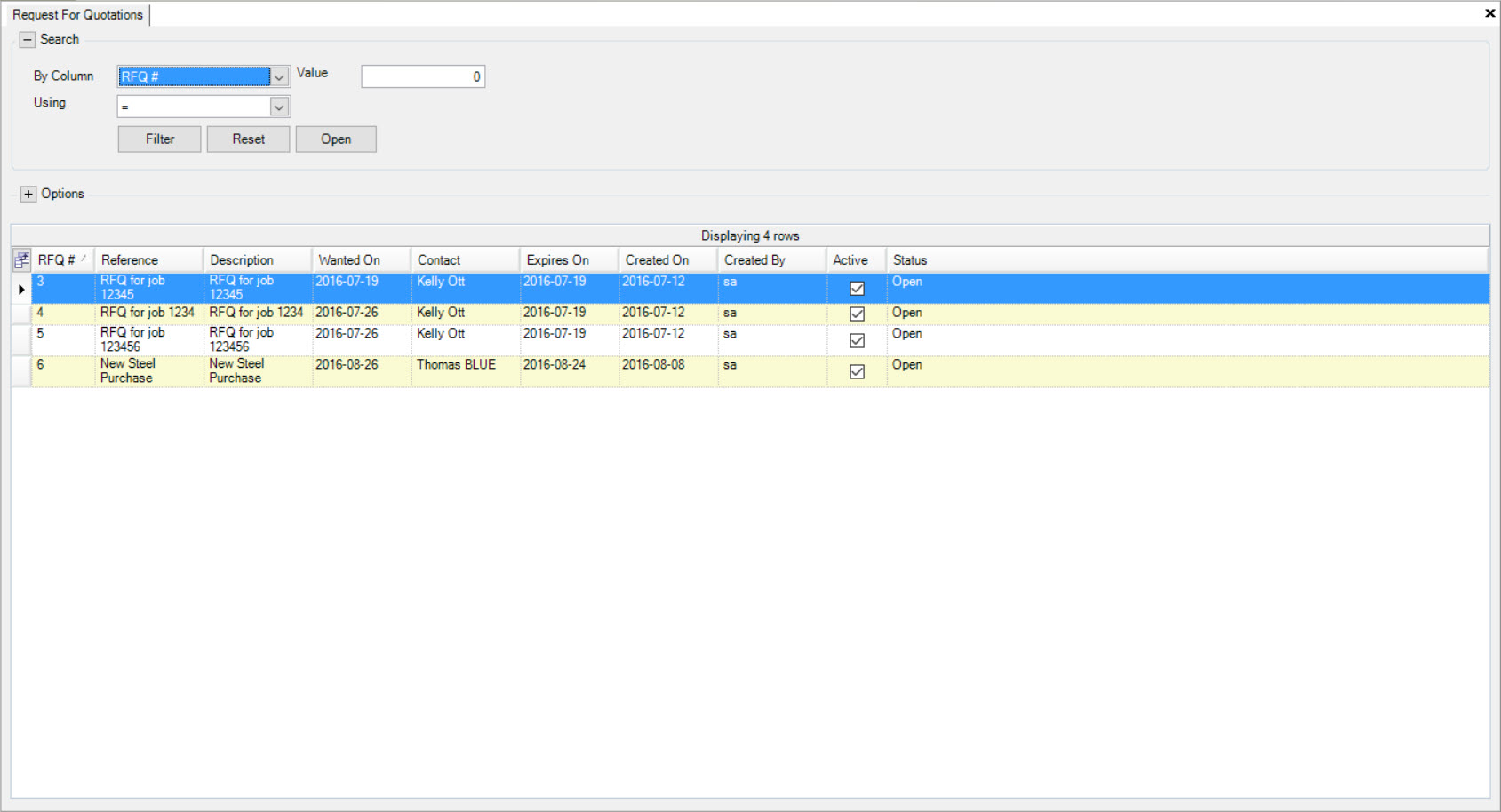Sort by RFQ # column header
Viewport: 1501px width, 812px height.
point(62,259)
